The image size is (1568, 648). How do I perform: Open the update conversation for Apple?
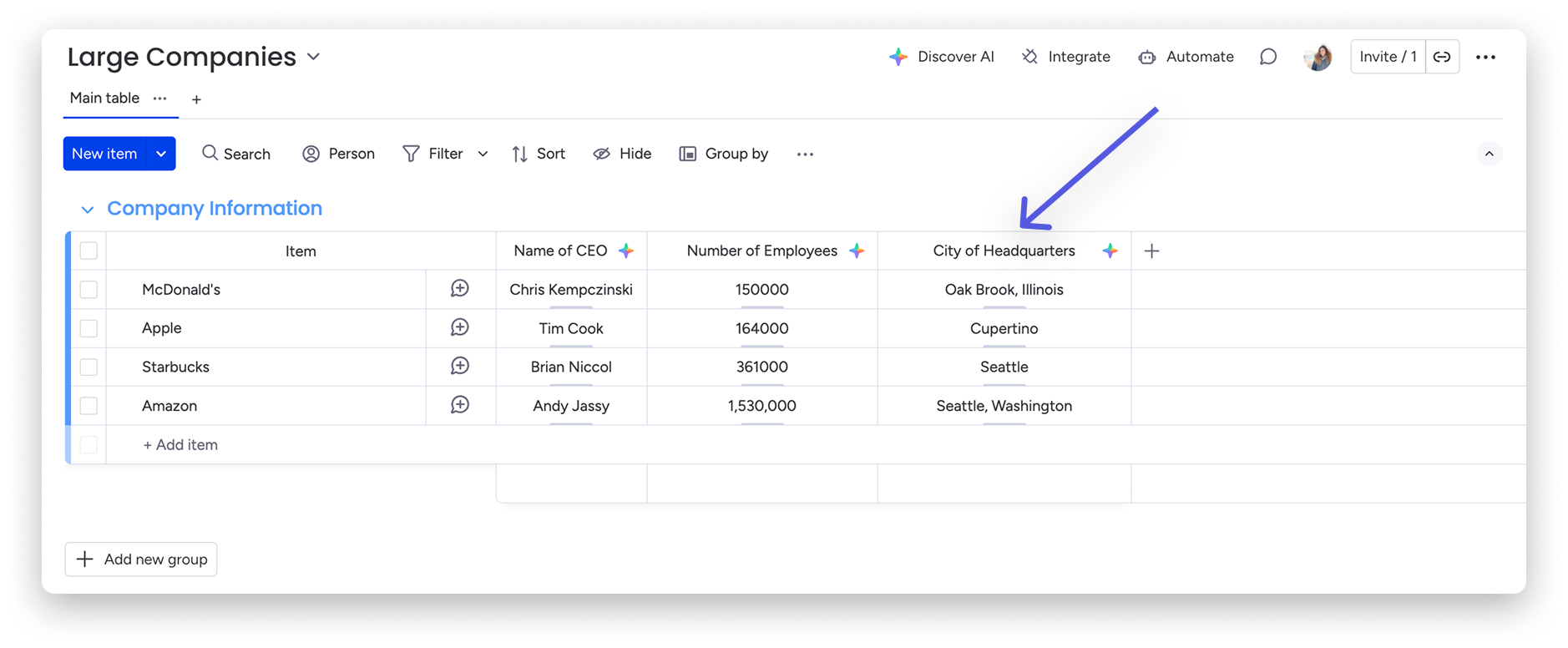(459, 327)
